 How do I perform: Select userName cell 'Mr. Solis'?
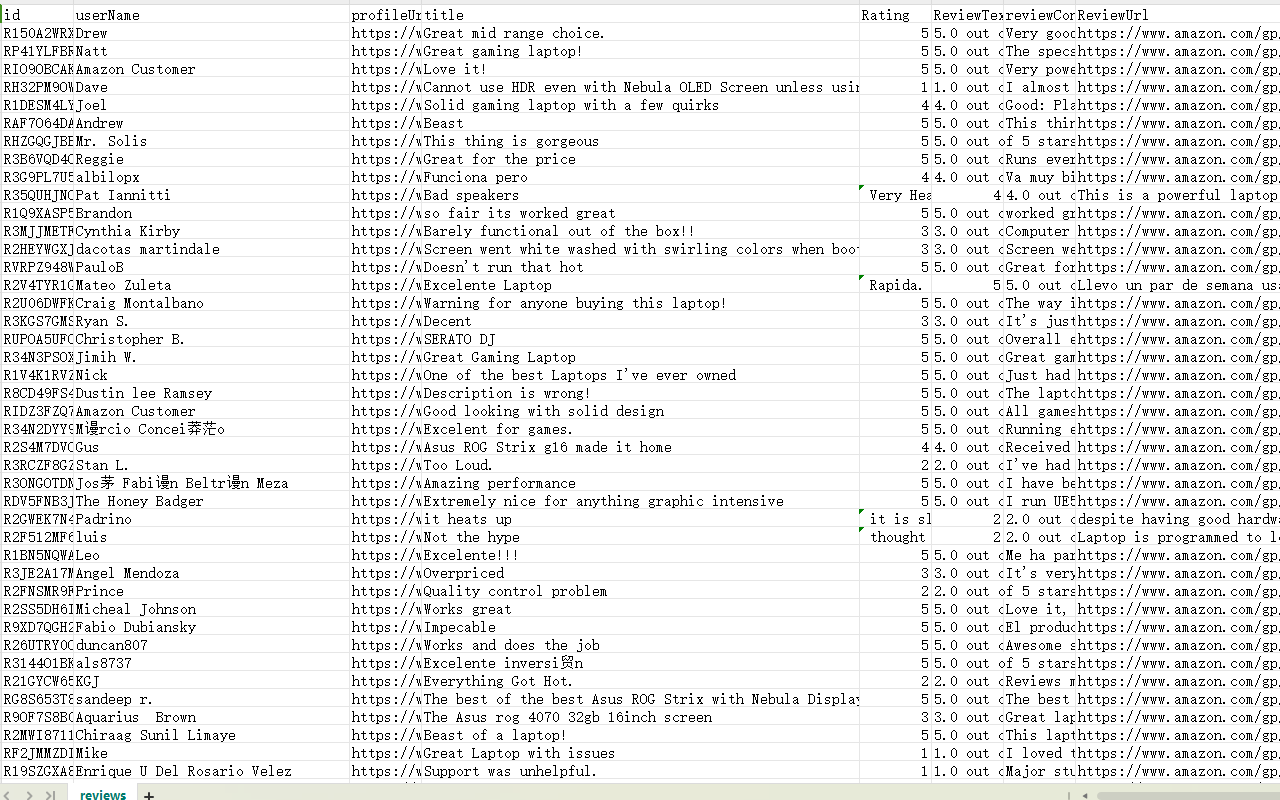(x=212, y=141)
